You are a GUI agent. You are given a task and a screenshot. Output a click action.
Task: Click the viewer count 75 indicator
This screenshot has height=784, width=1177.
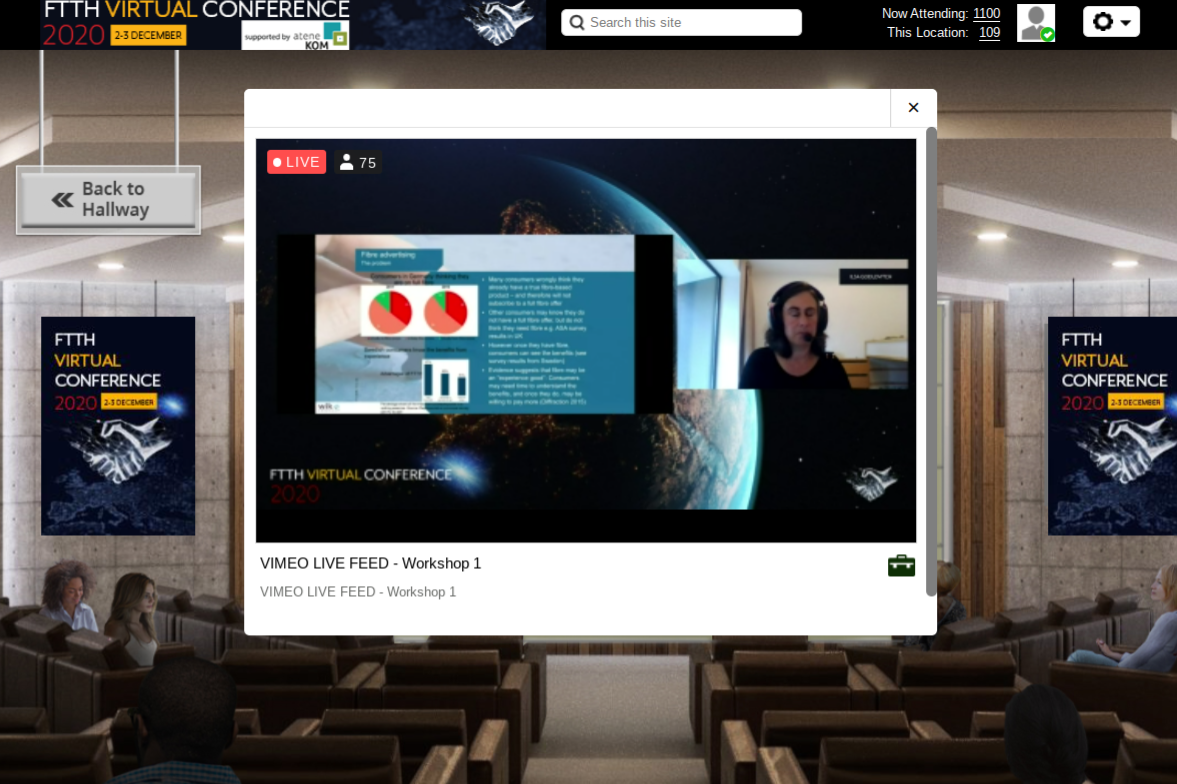(358, 162)
